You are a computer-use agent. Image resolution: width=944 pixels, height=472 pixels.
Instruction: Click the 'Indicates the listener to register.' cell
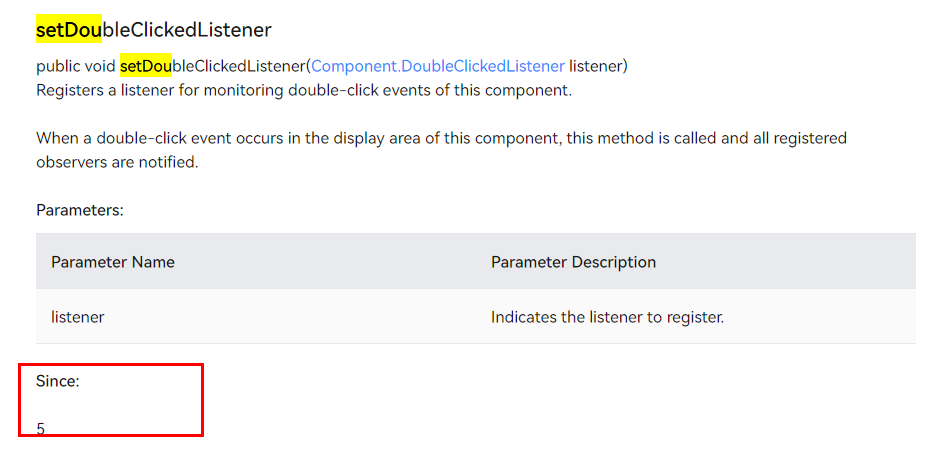(607, 317)
